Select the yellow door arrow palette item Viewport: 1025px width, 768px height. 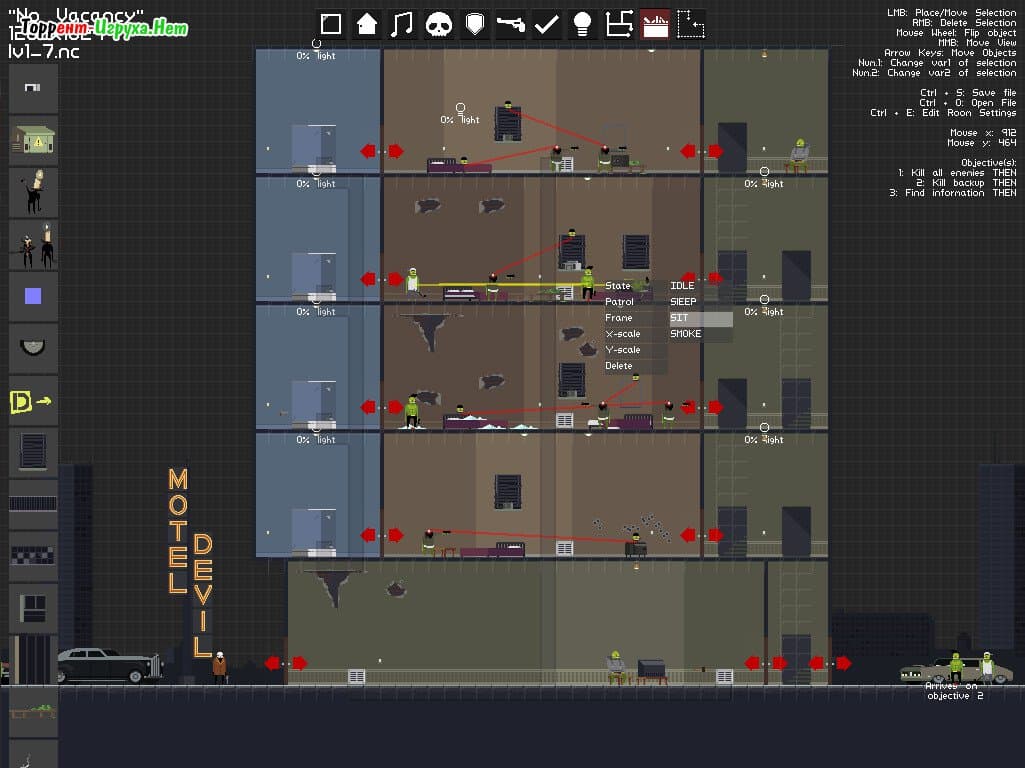[33, 401]
